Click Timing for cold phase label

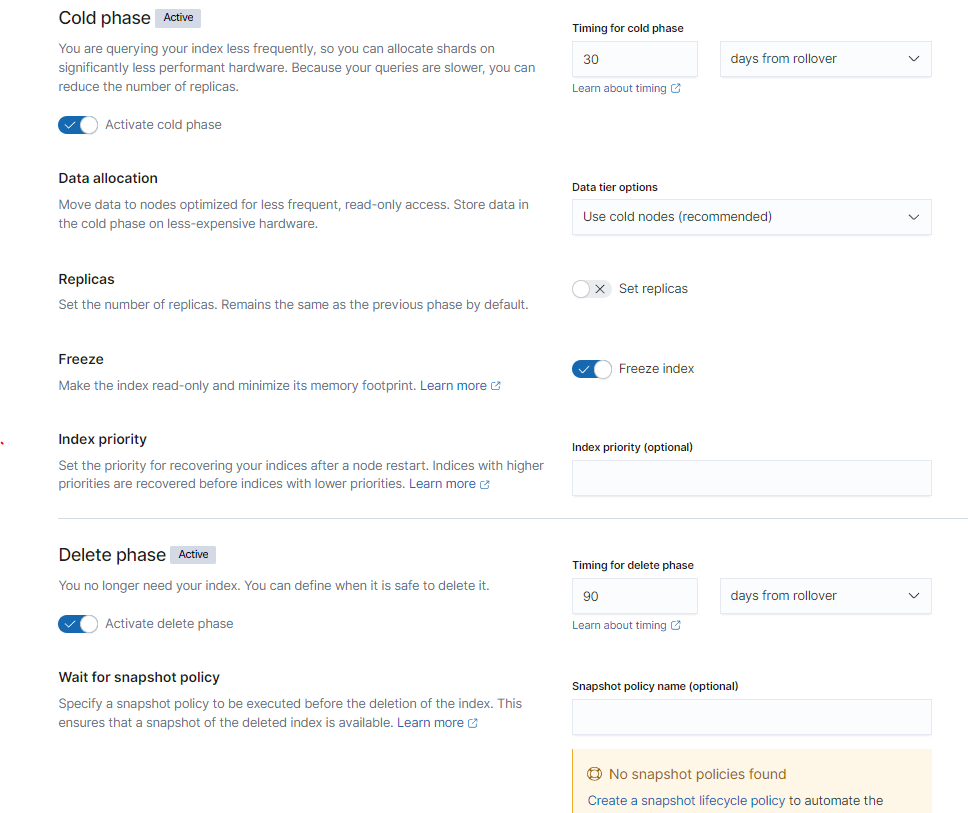tap(628, 28)
